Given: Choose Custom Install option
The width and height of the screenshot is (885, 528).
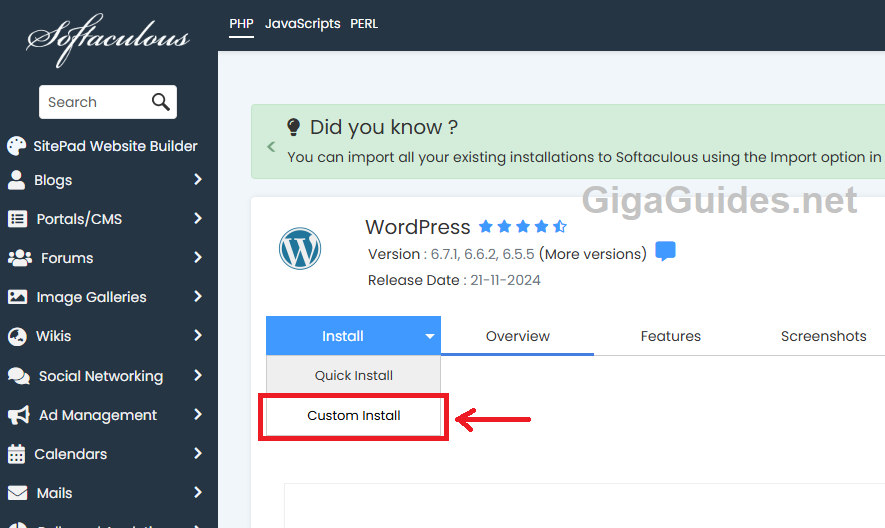Looking at the screenshot, I should [x=353, y=416].
